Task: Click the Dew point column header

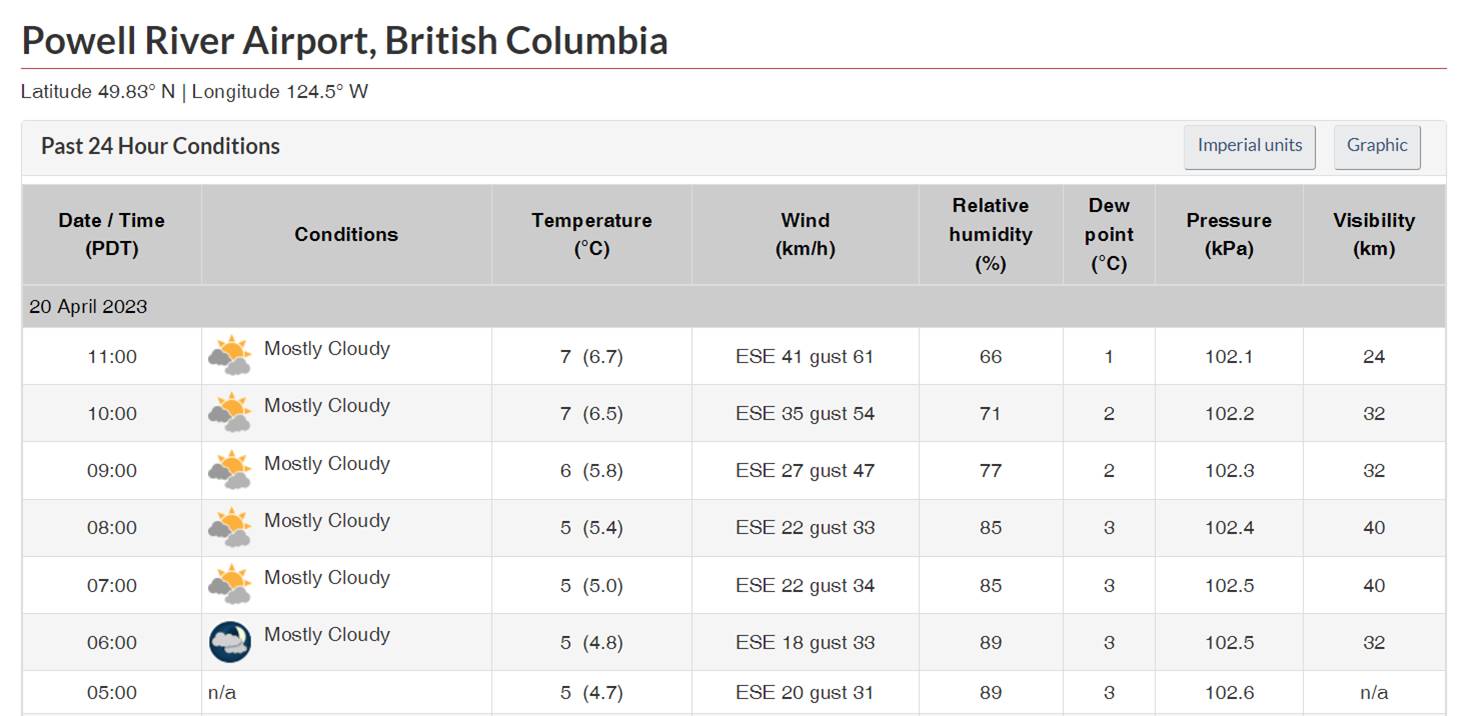Action: click(x=1108, y=234)
